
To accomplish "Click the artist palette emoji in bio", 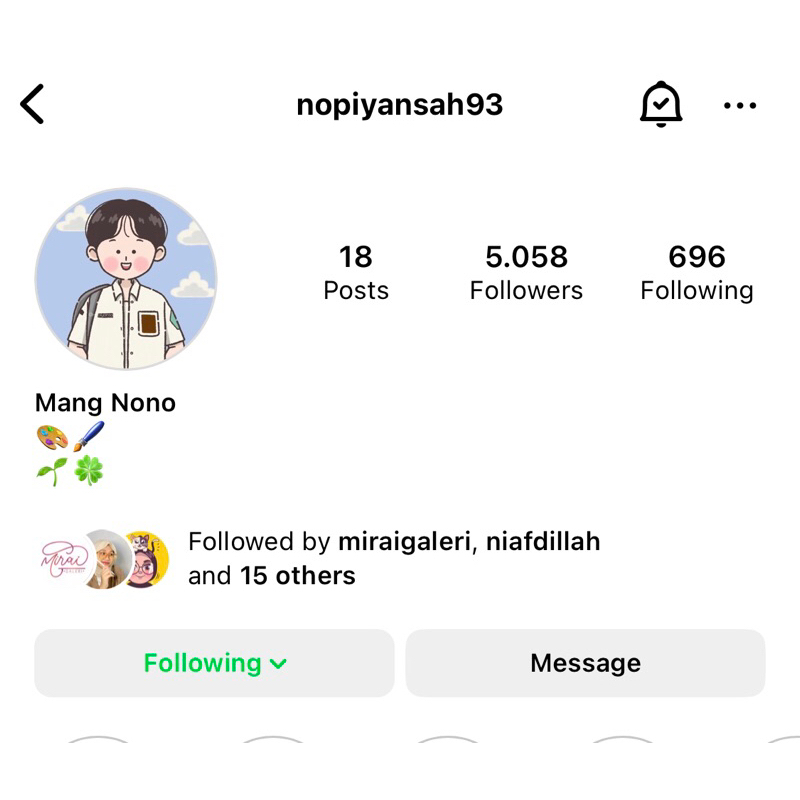I will point(52,438).
